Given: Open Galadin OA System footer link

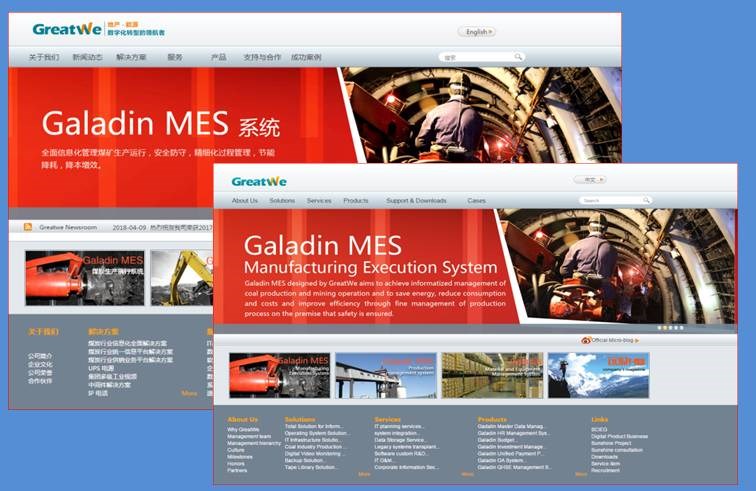Looking at the screenshot, I should (502, 460).
